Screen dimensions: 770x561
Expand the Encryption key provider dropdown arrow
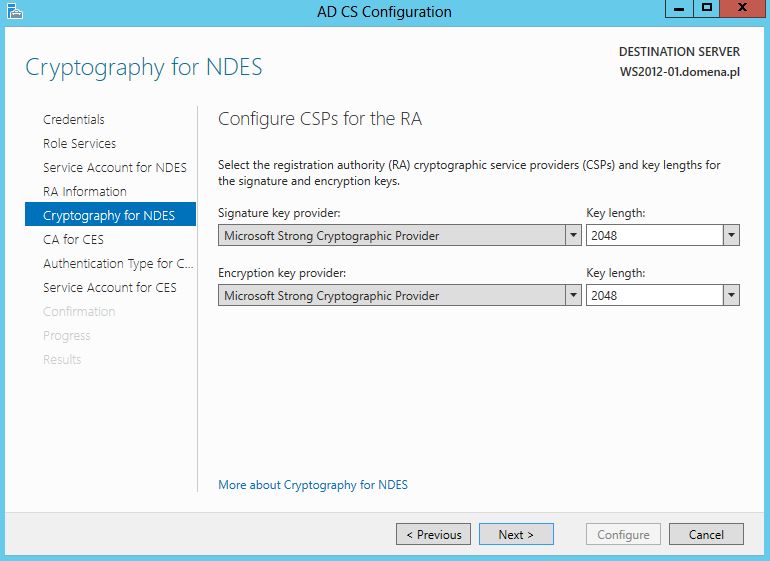(x=573, y=295)
